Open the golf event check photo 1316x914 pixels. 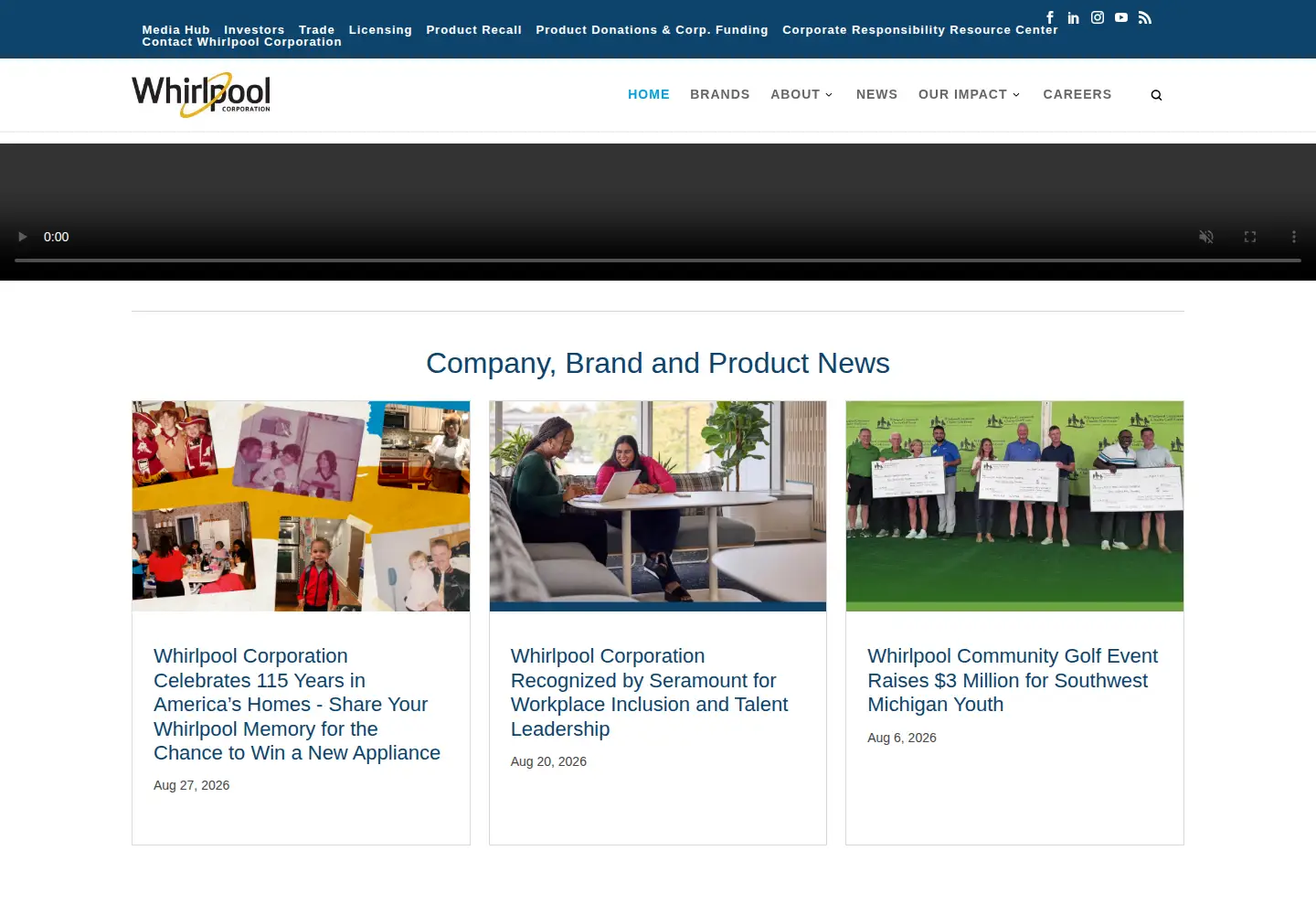tap(1014, 506)
